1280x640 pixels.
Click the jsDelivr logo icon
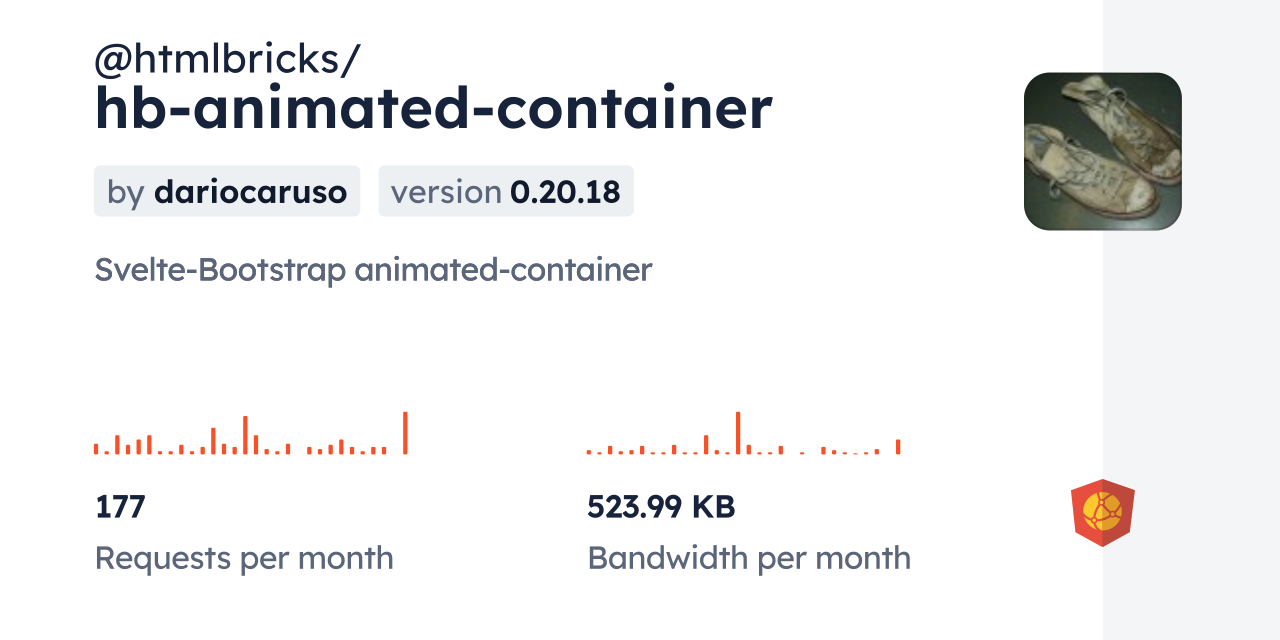tap(1102, 513)
